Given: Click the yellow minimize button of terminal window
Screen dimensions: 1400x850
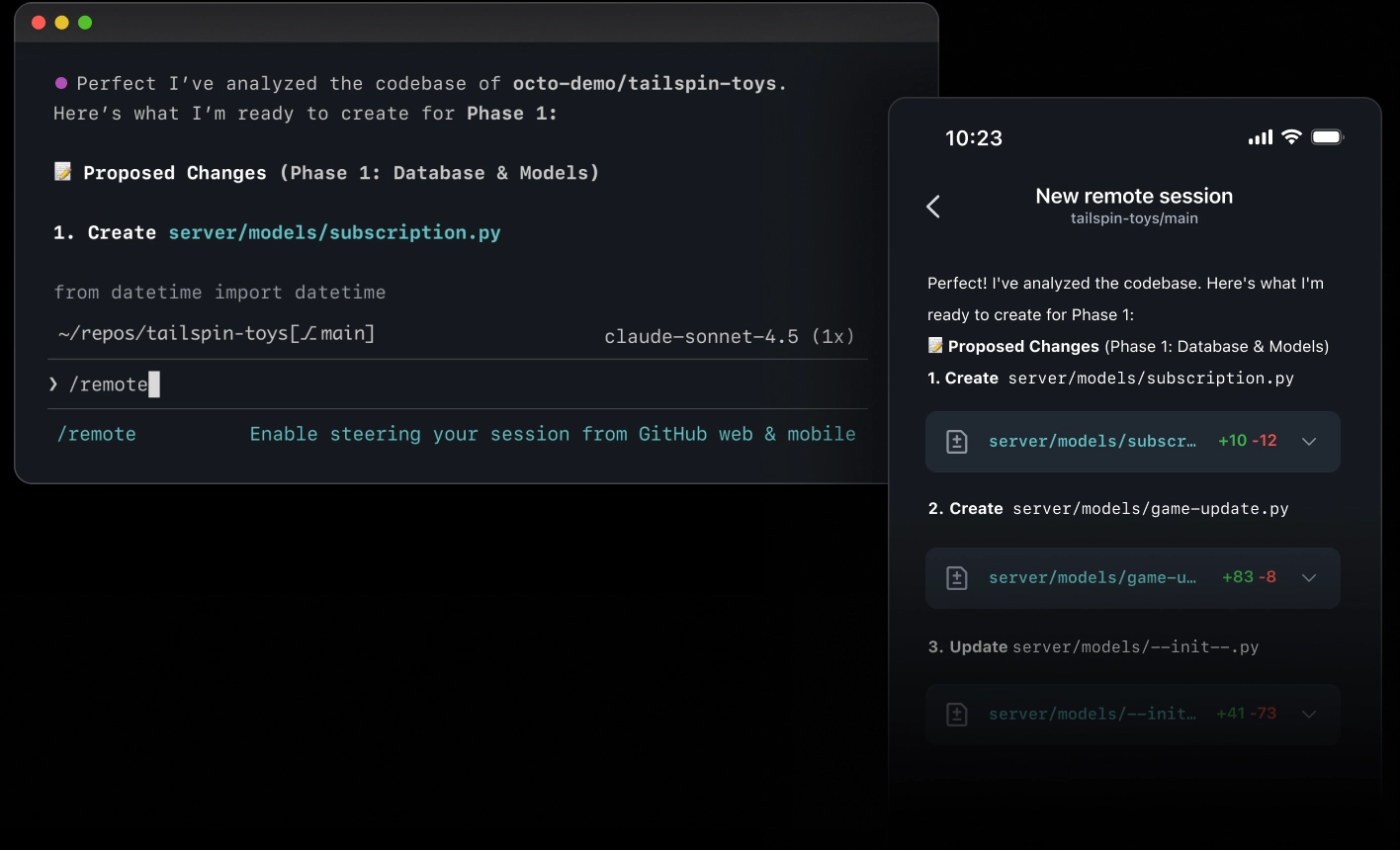Looking at the screenshot, I should tap(61, 23).
